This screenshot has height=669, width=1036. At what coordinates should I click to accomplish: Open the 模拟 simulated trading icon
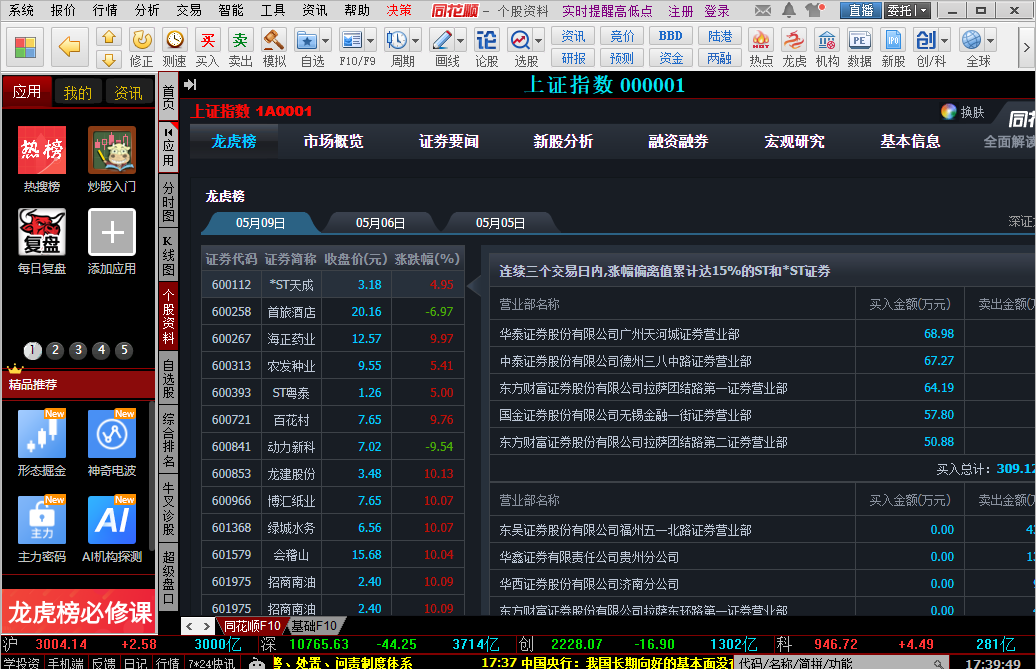(x=274, y=48)
